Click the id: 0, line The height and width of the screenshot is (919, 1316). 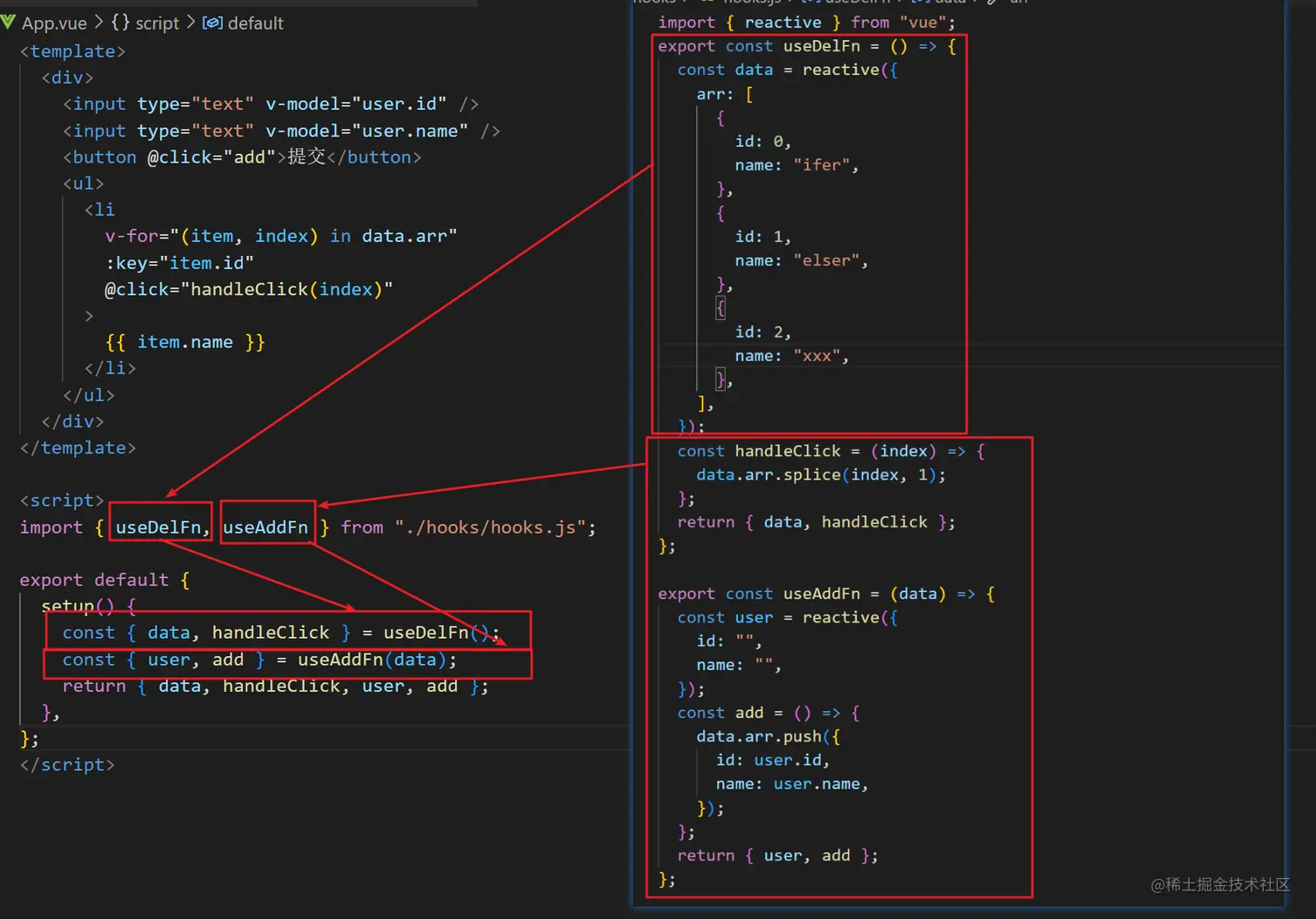click(763, 141)
